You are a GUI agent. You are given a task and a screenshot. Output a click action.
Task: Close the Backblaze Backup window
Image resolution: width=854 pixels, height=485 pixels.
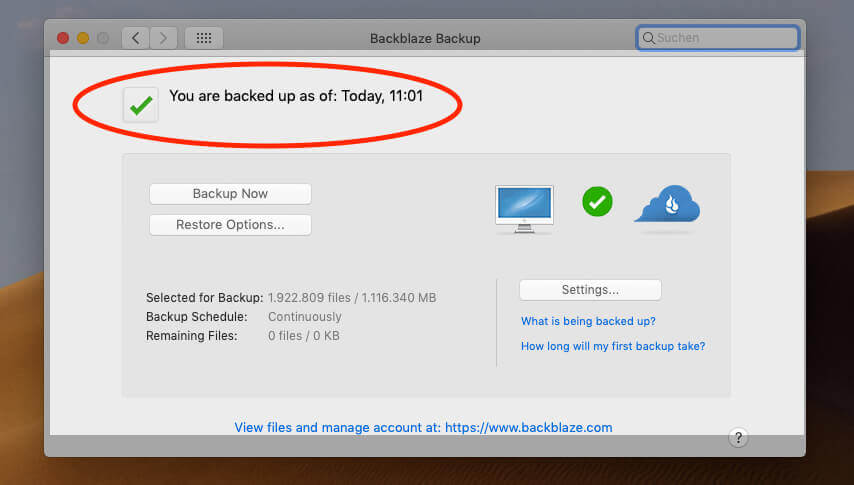click(x=63, y=38)
